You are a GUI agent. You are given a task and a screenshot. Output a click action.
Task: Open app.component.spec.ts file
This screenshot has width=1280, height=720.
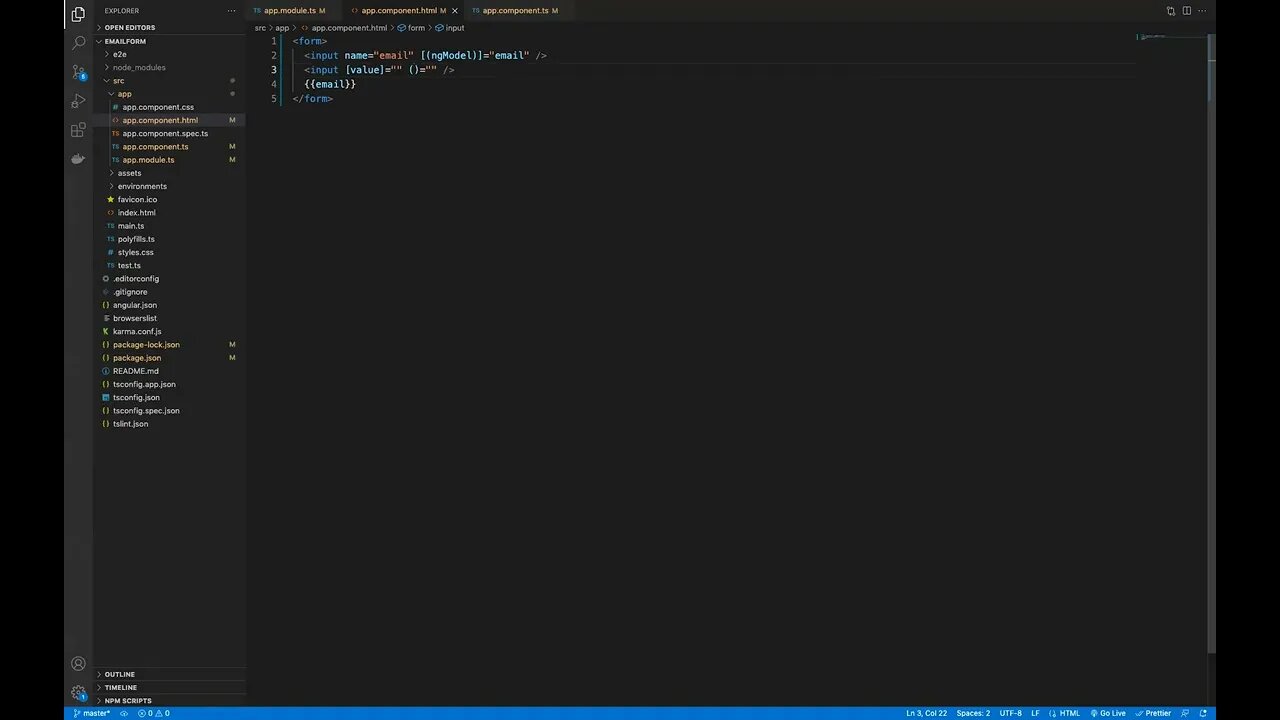pyautogui.click(x=170, y=133)
